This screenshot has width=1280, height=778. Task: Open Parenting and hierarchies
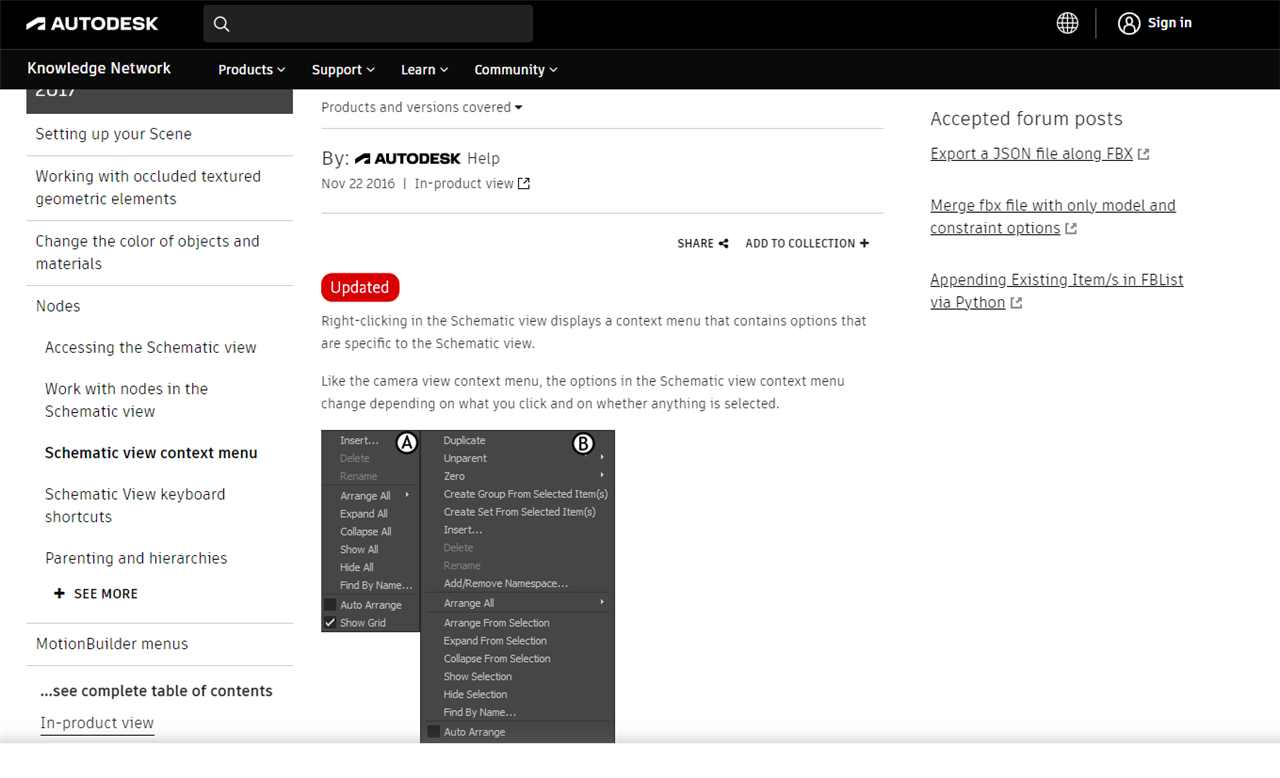pos(136,558)
